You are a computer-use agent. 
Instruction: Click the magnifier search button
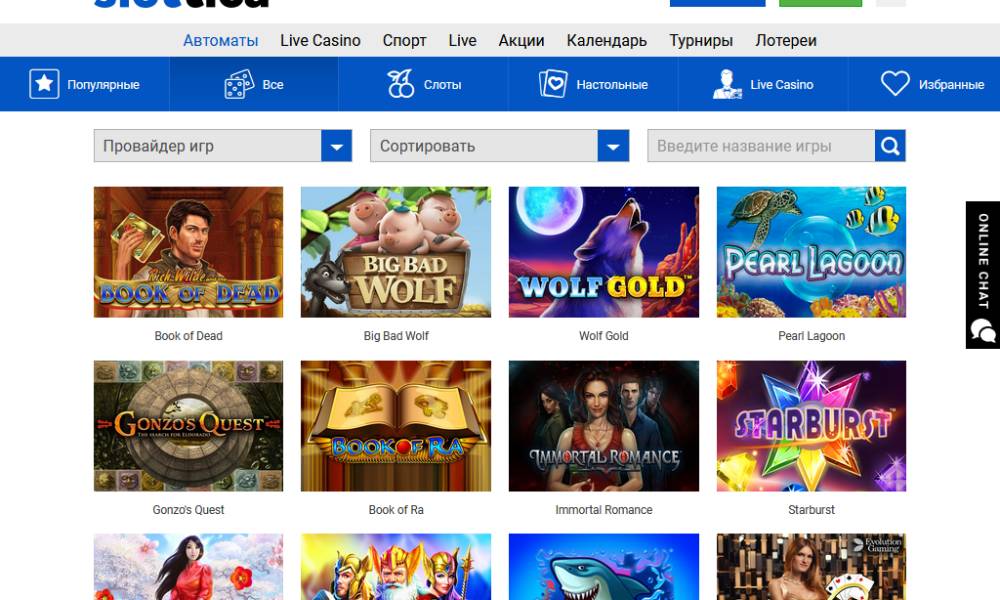point(890,146)
